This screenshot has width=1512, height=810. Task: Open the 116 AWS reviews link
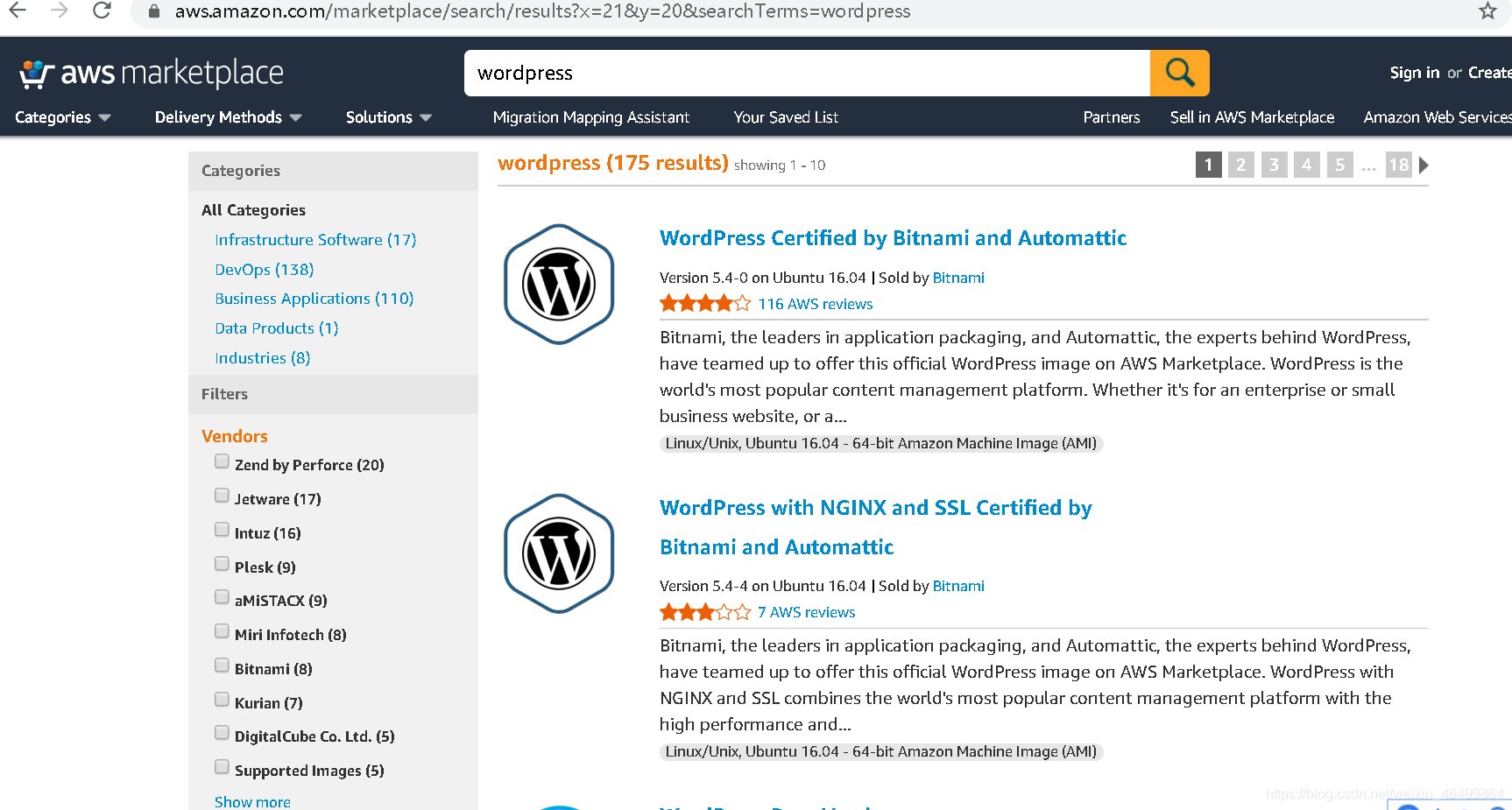tap(815, 304)
